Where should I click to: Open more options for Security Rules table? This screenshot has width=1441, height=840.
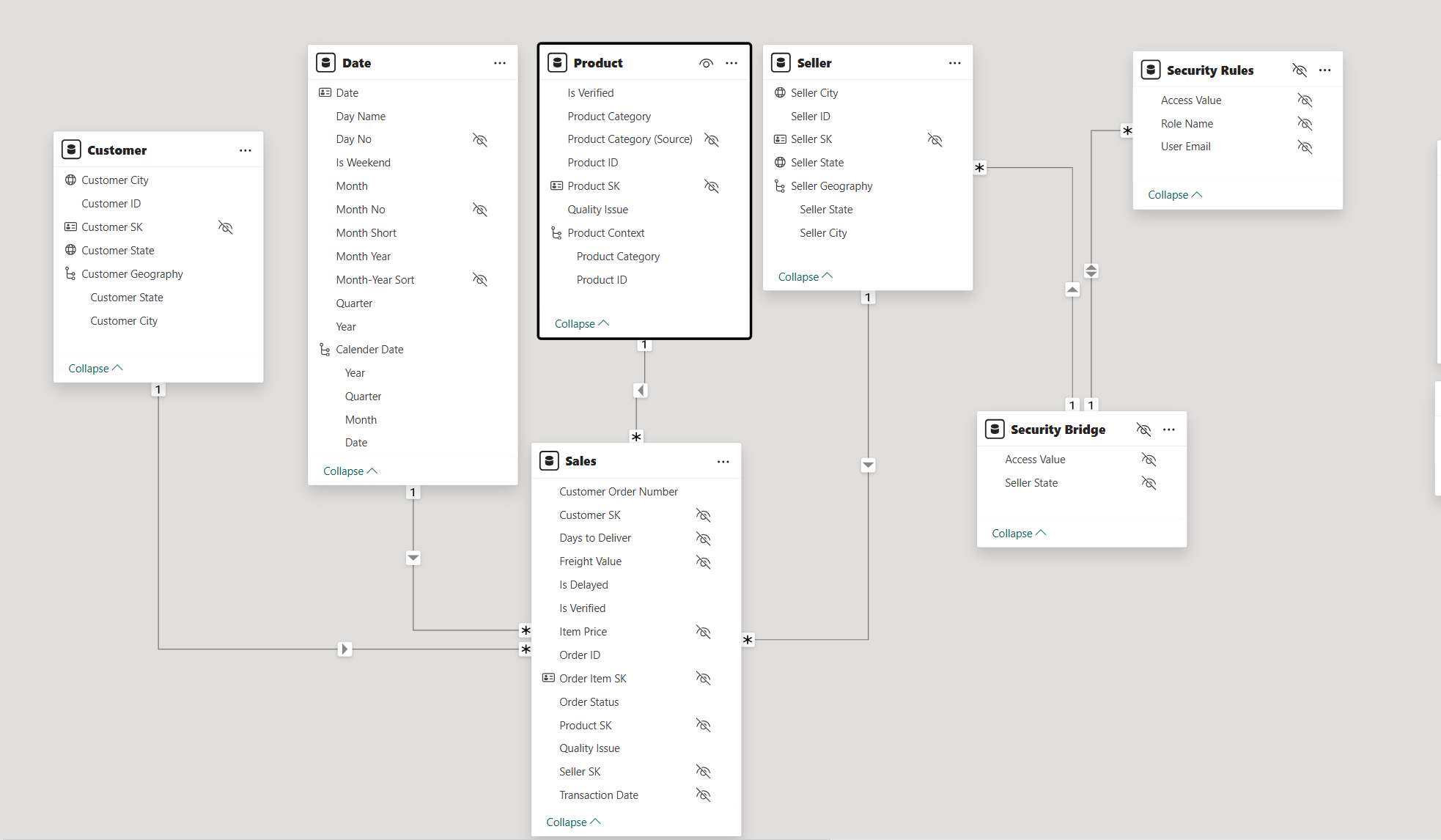1324,70
